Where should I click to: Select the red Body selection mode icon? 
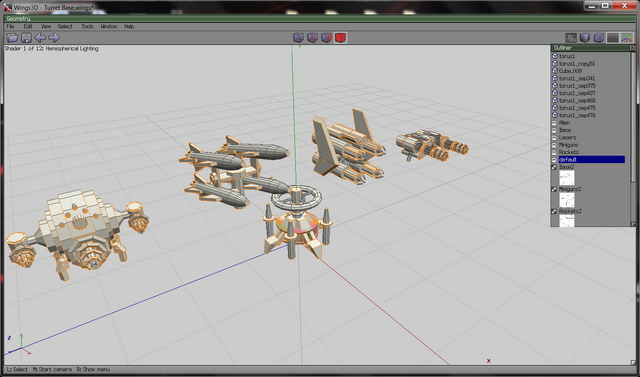(x=340, y=38)
